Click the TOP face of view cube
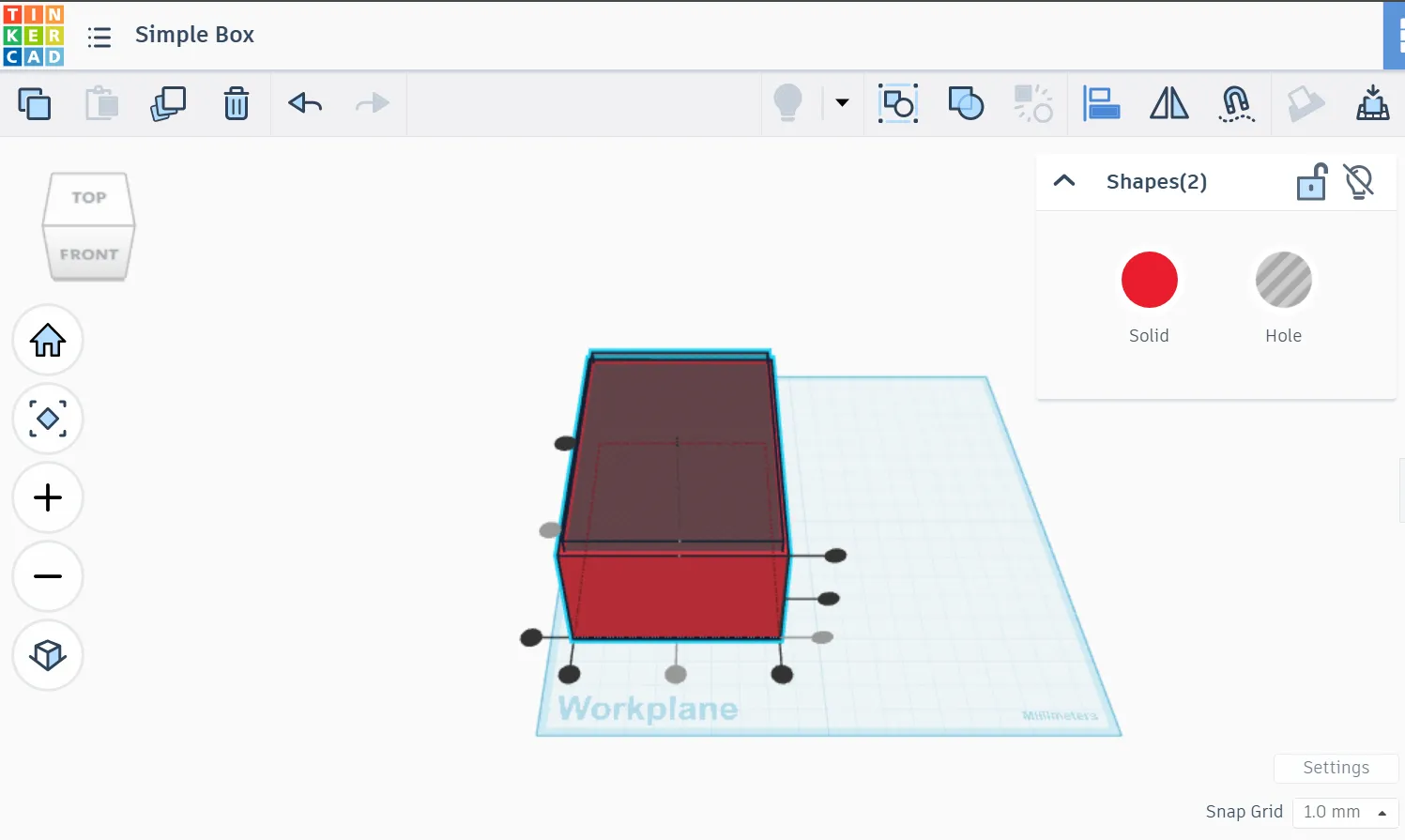Screen dimensions: 1405x840 [89, 197]
